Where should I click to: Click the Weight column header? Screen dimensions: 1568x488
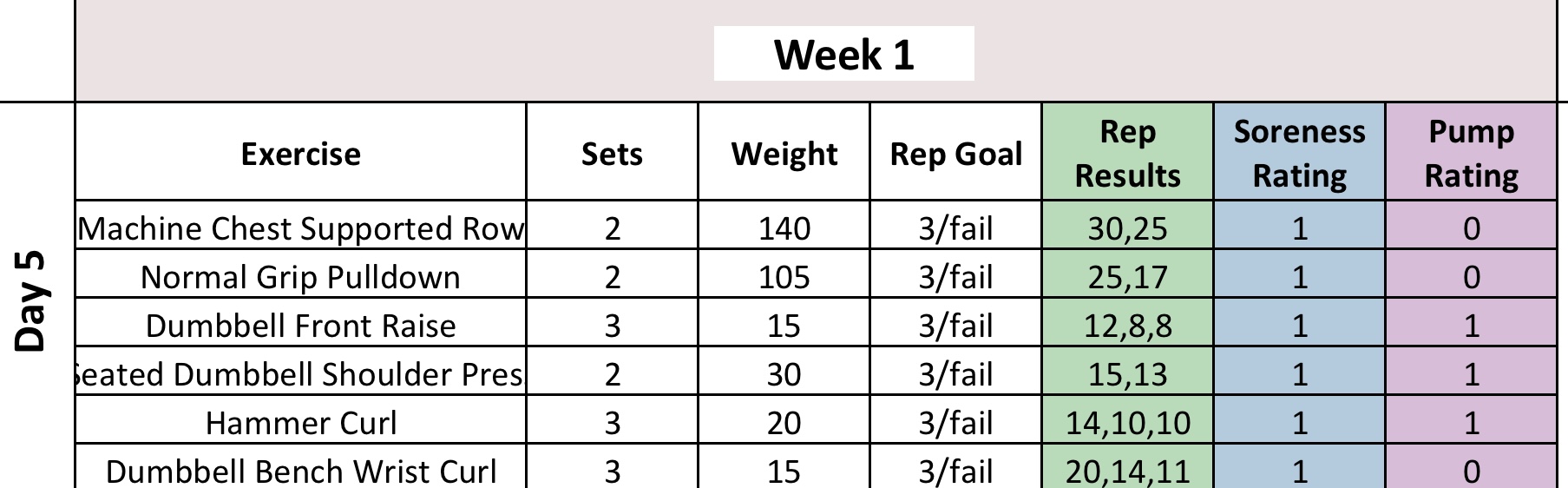coord(784,154)
